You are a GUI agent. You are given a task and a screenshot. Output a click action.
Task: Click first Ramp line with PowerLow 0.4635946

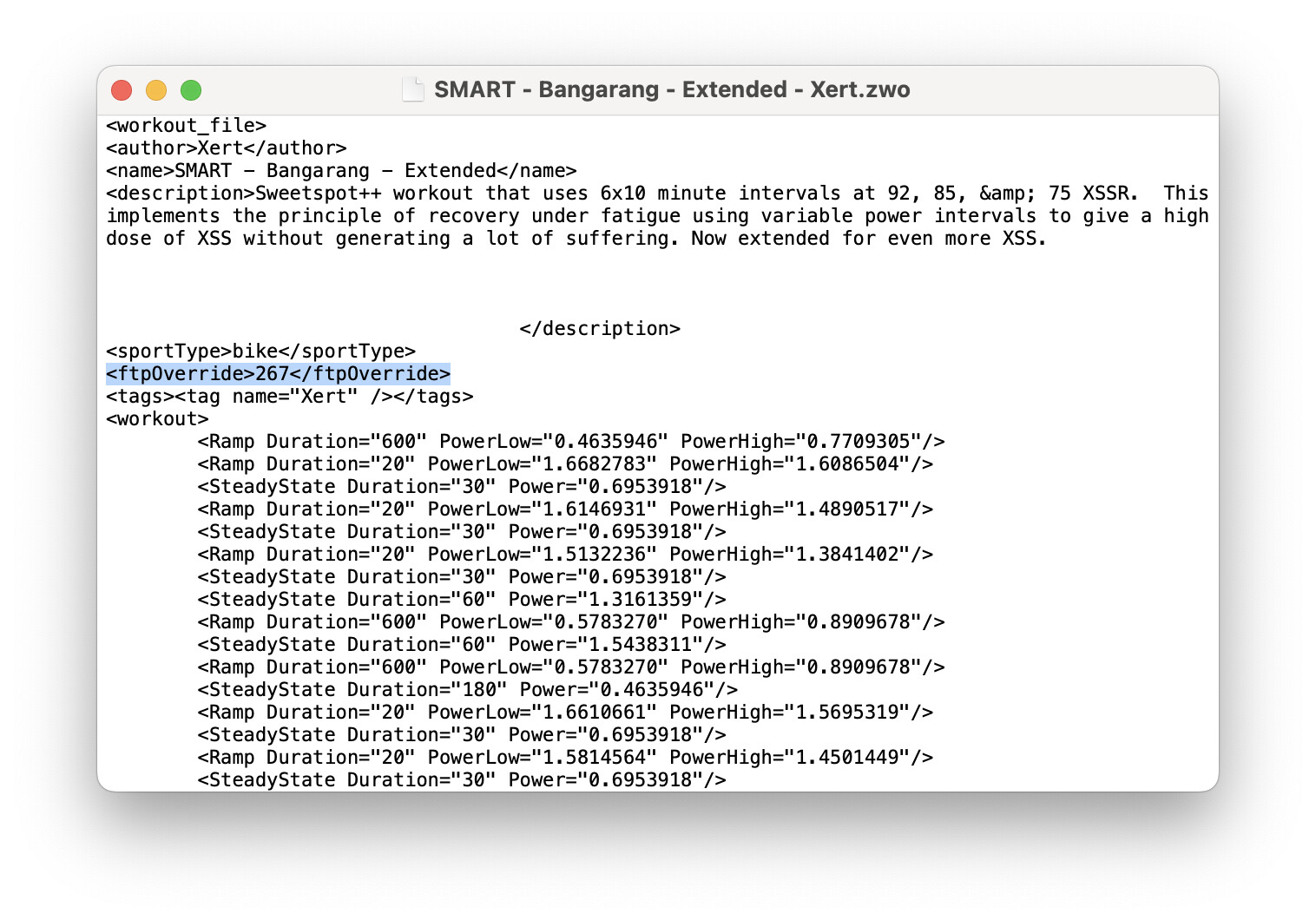coord(570,442)
